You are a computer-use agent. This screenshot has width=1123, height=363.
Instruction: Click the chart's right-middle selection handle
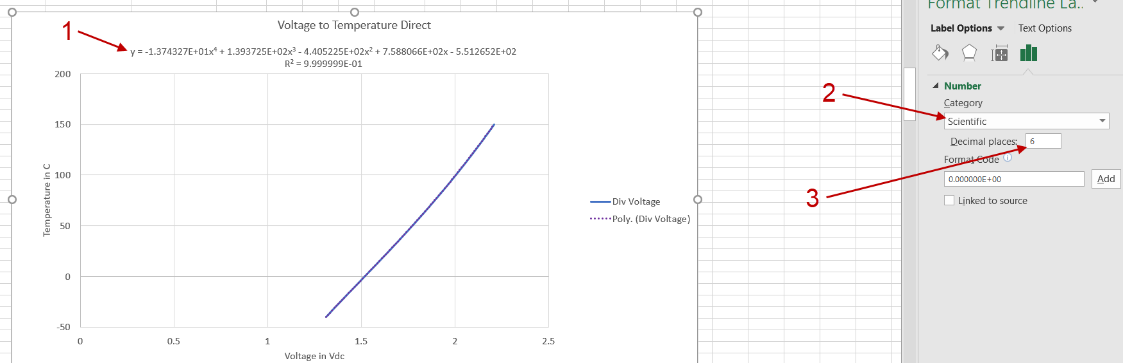click(x=698, y=199)
